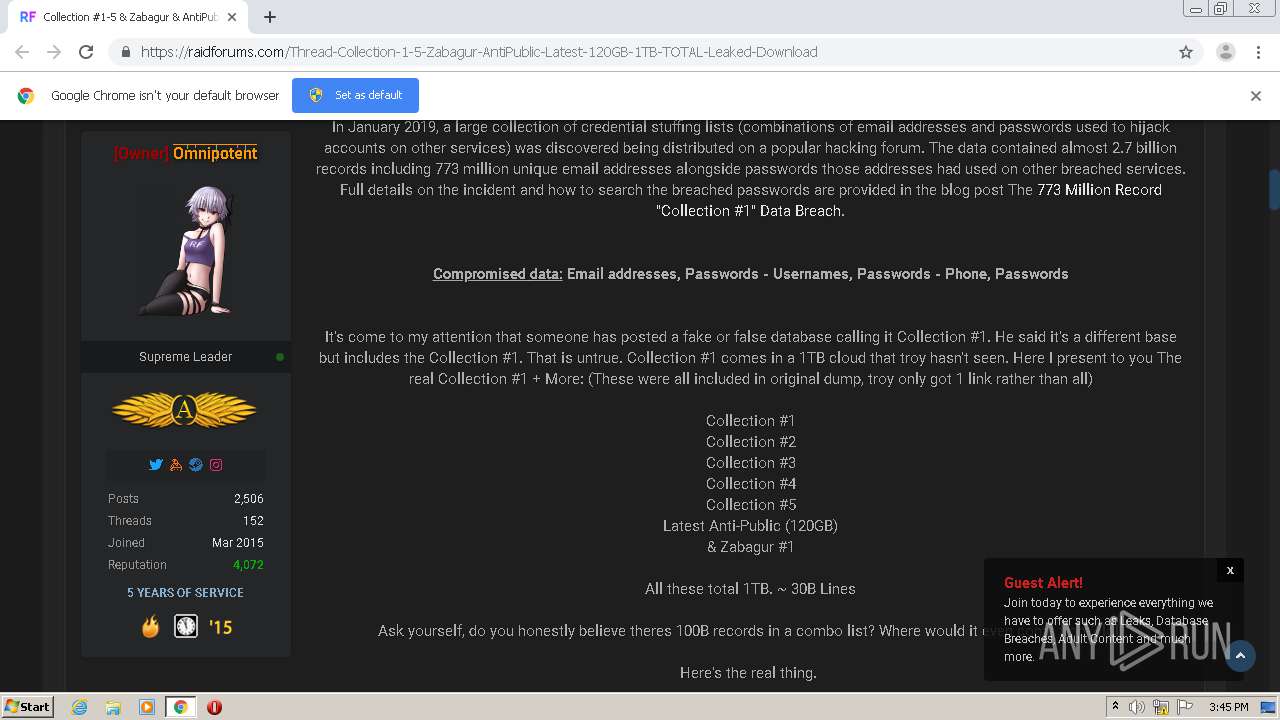1280x720 pixels.
Task: Click the '15 year badge
Action: point(220,627)
